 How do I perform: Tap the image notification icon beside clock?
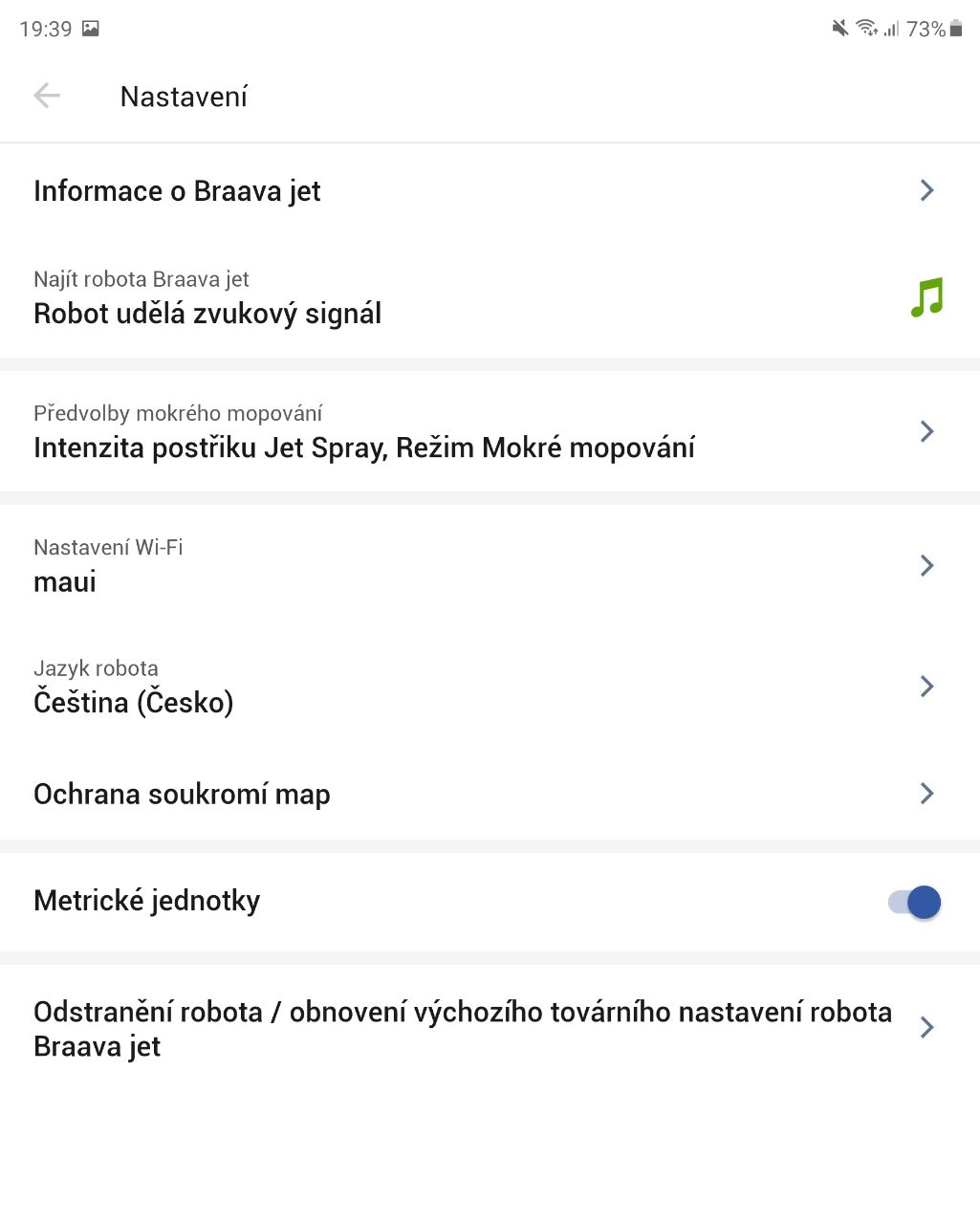pyautogui.click(x=91, y=29)
